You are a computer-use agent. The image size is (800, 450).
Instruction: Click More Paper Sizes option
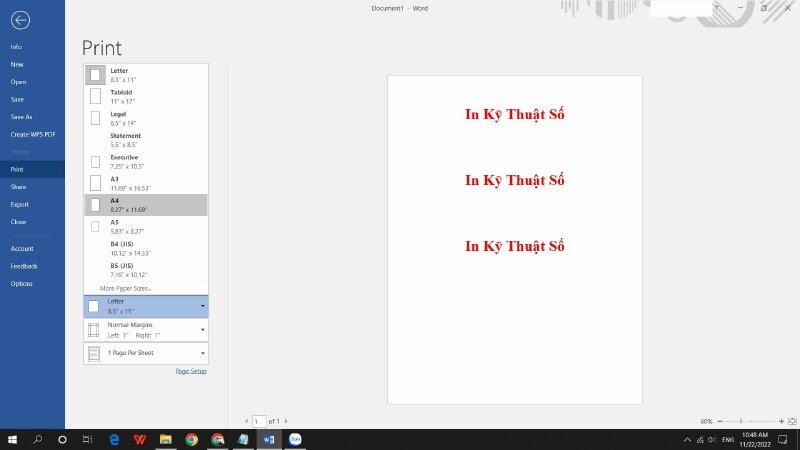tap(125, 288)
